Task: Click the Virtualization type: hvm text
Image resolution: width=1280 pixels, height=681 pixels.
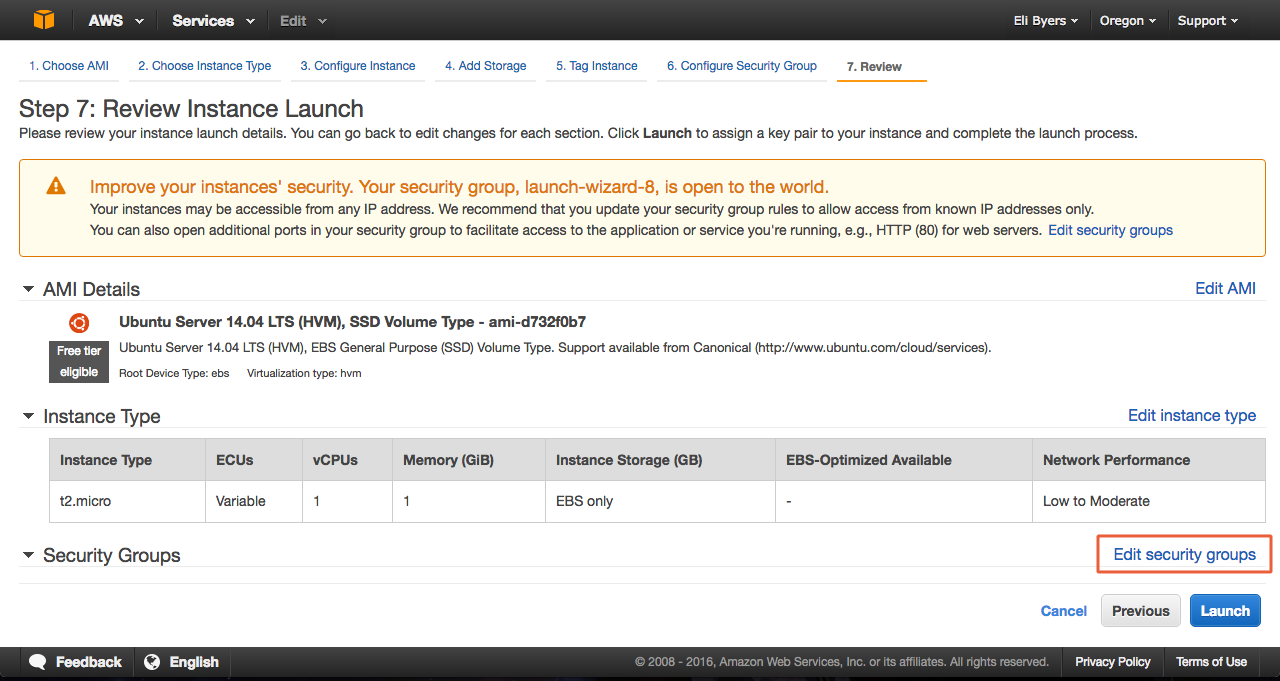Action: [x=304, y=373]
